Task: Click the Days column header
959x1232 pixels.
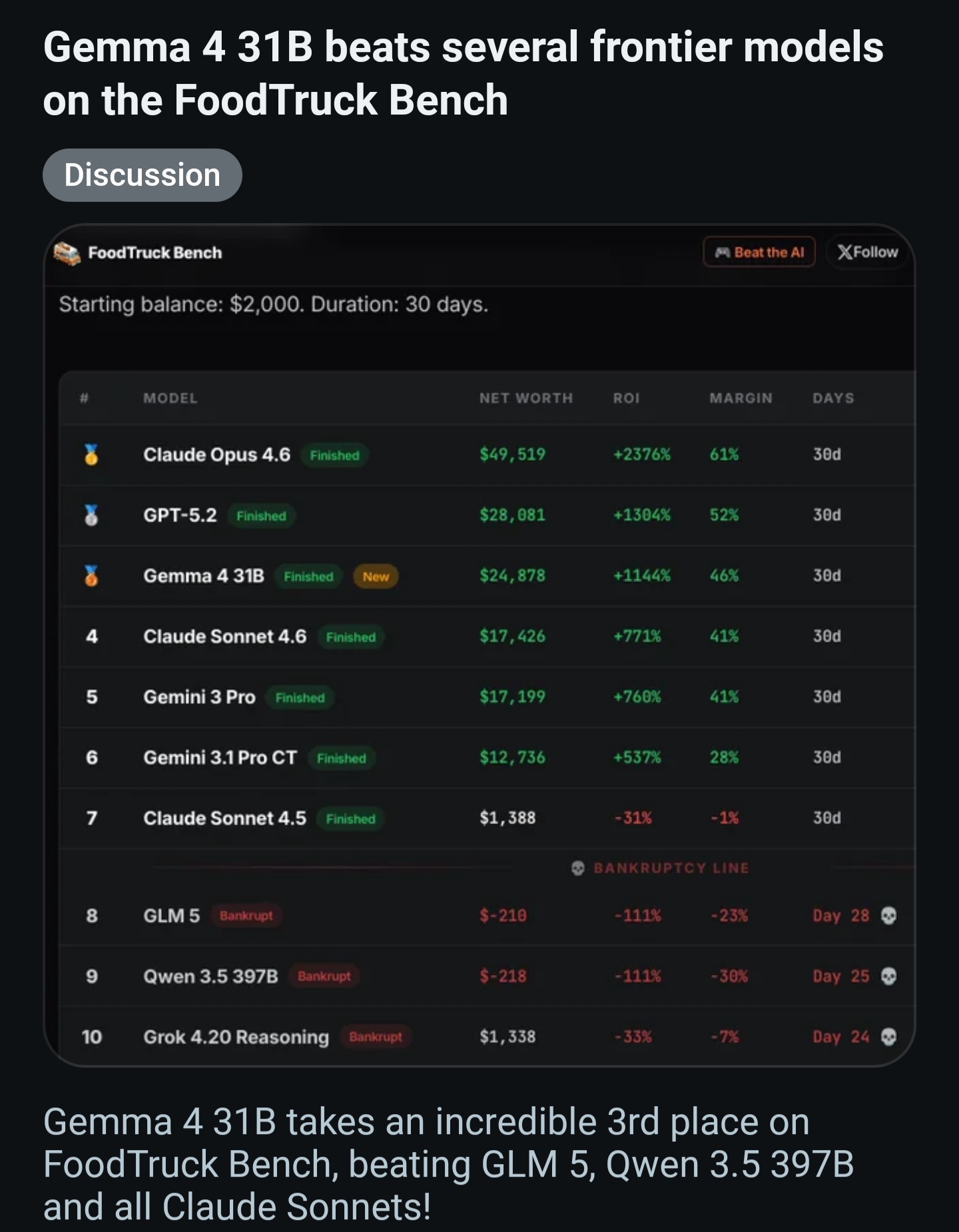Action: pyautogui.click(x=833, y=398)
